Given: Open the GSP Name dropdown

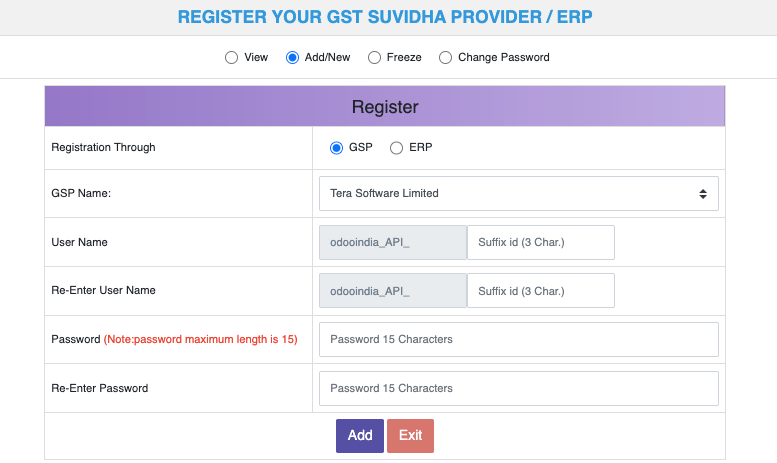Looking at the screenshot, I should [518, 194].
